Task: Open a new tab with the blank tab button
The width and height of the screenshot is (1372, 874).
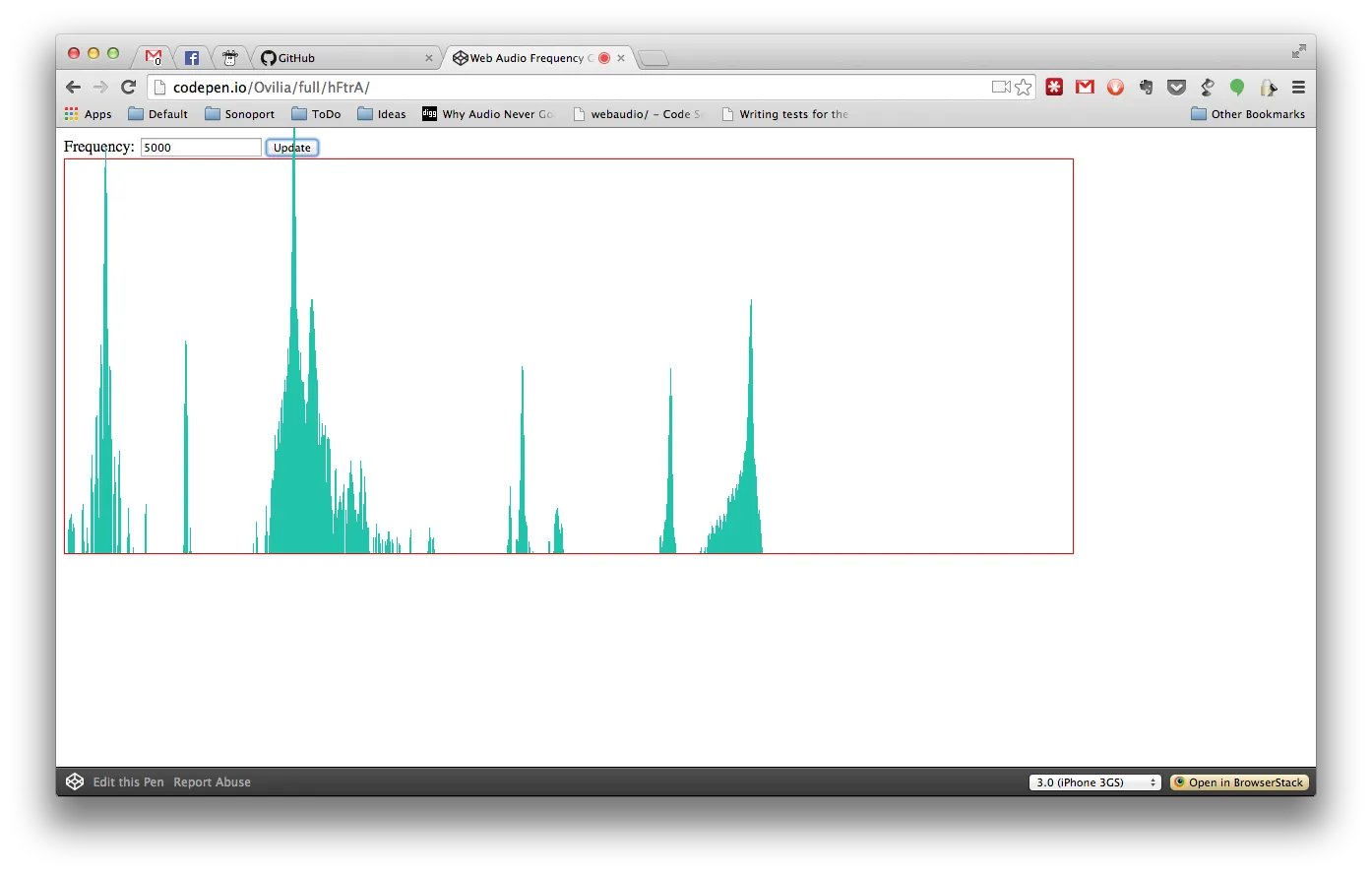Action: tap(654, 58)
